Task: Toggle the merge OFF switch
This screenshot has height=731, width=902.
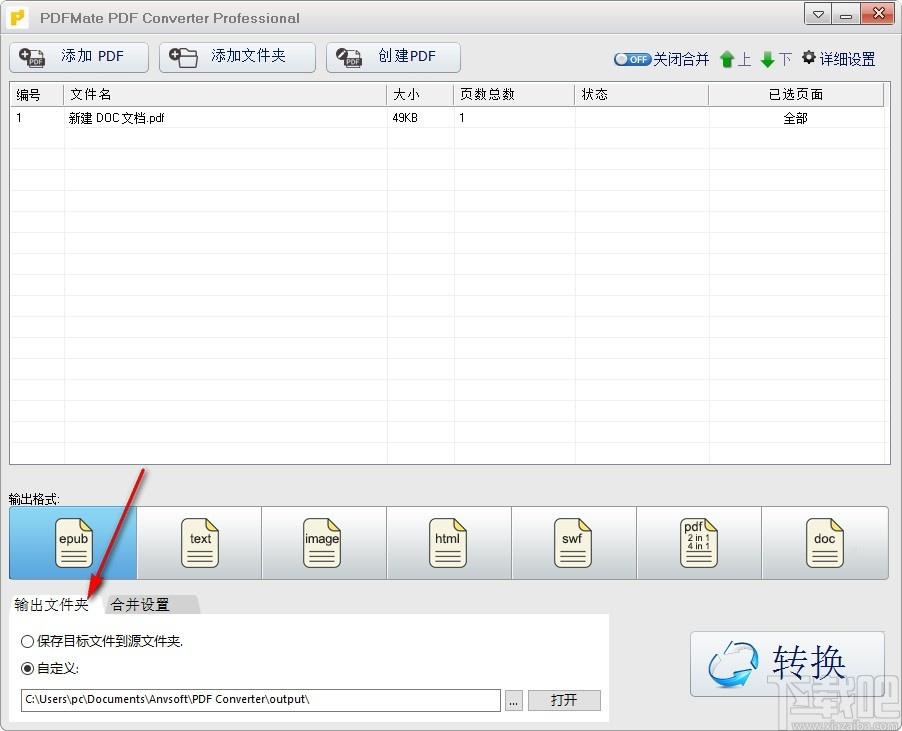Action: click(x=632, y=59)
